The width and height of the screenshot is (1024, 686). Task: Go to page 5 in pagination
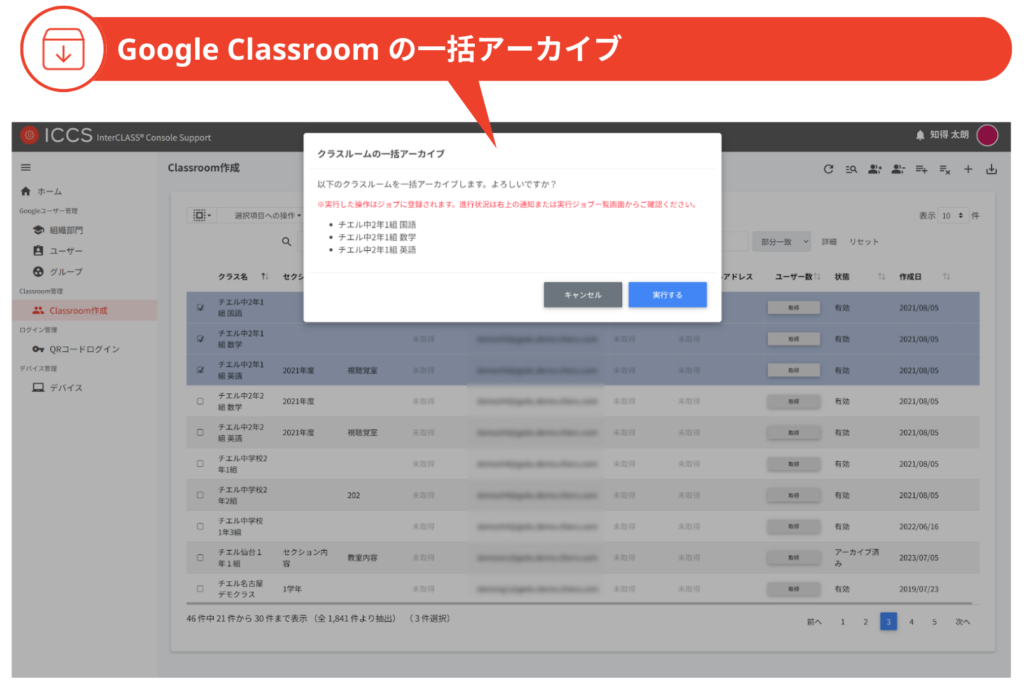pos(934,621)
